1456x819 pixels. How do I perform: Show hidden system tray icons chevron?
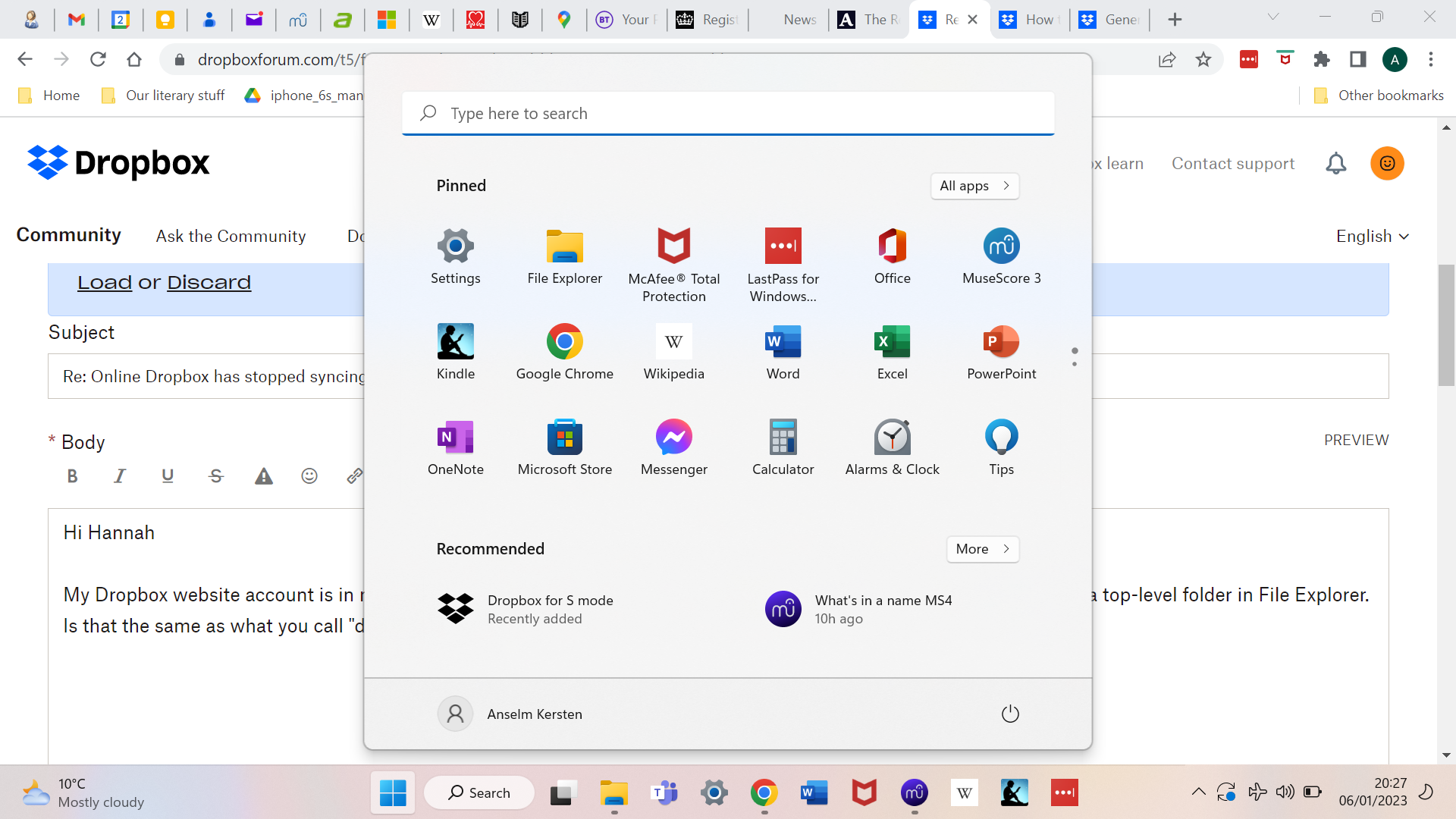point(1198,792)
